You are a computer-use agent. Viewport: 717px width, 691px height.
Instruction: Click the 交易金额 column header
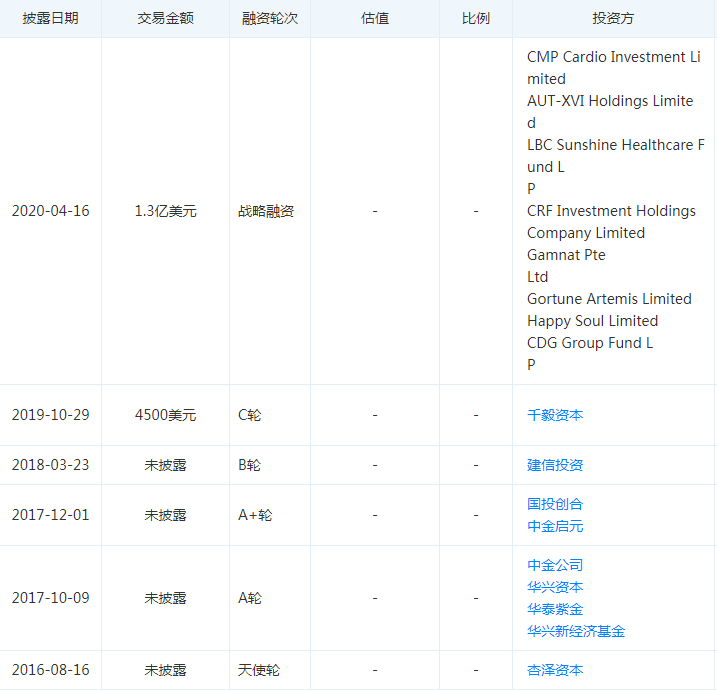(165, 18)
